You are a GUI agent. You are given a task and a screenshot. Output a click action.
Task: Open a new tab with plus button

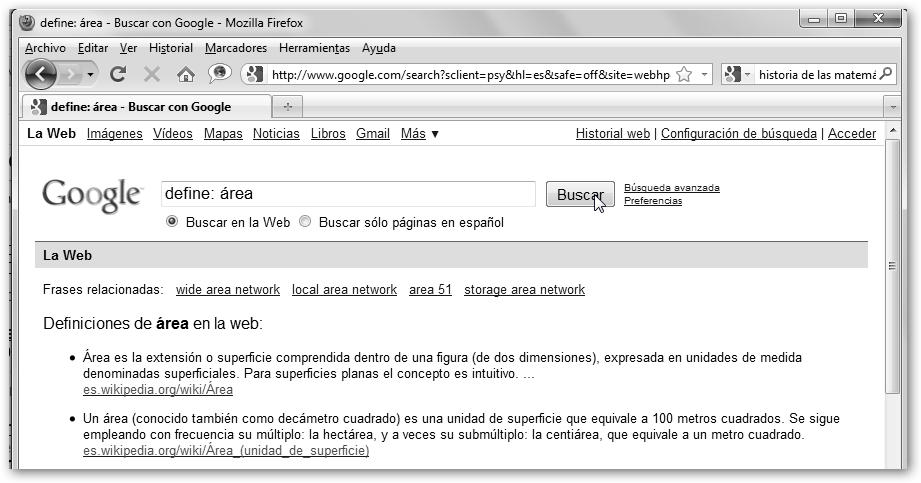[288, 107]
